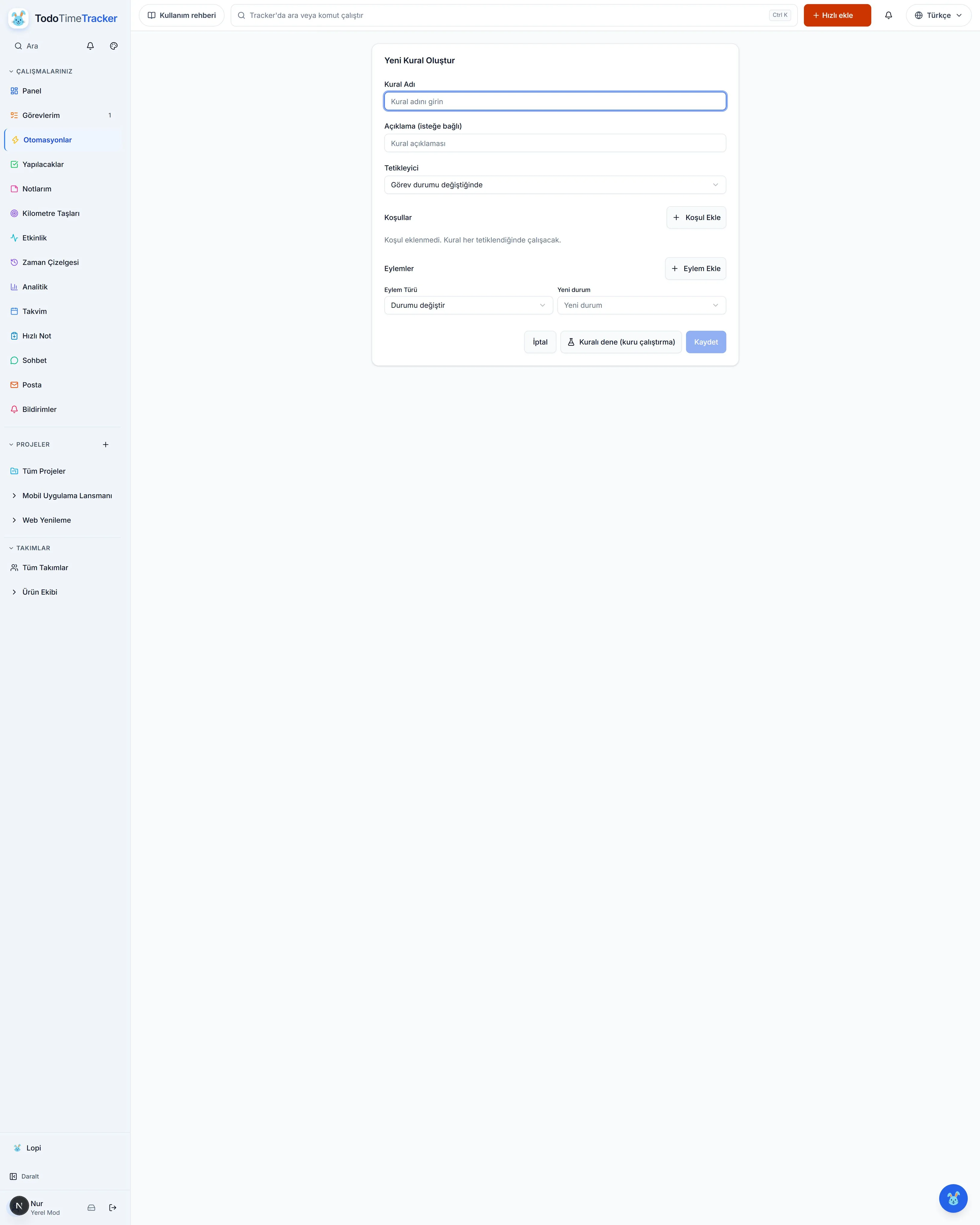Open Zaman Çizelgesi page
This screenshot has height=1225, width=980.
(x=63, y=262)
